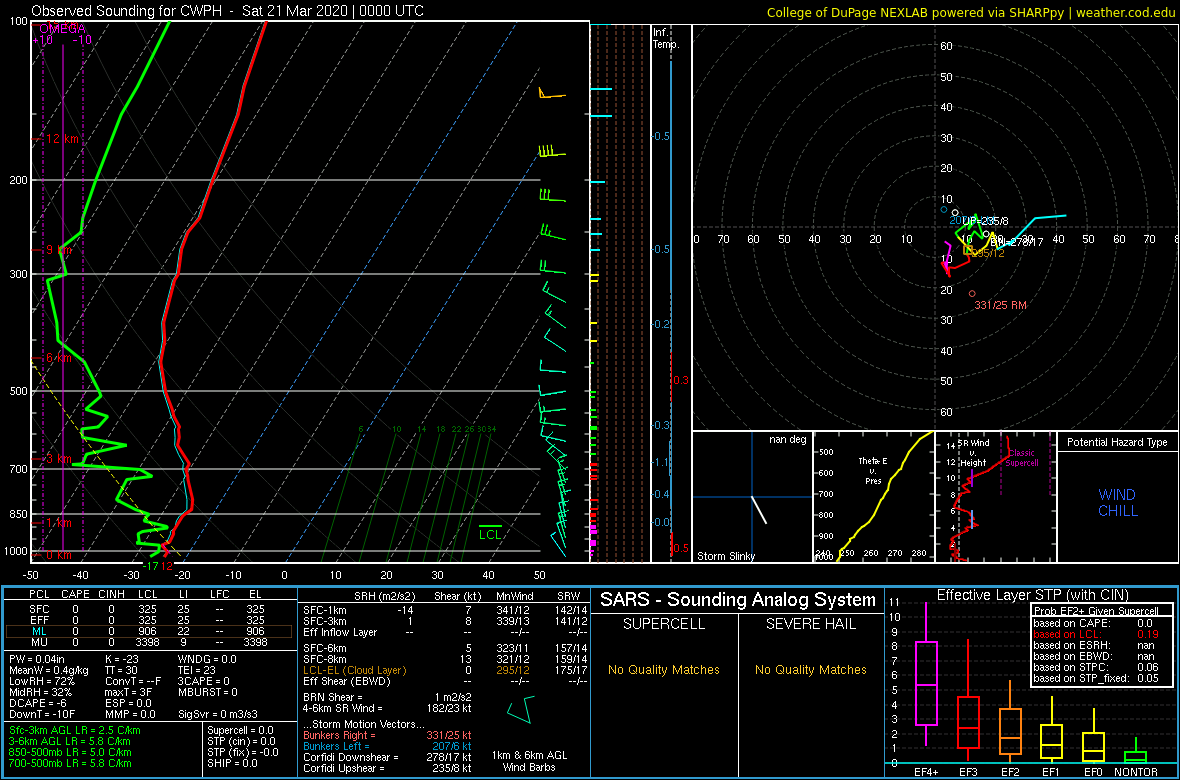Click the green LCL level marker
Screen dimensions: 1180x780
490,532
